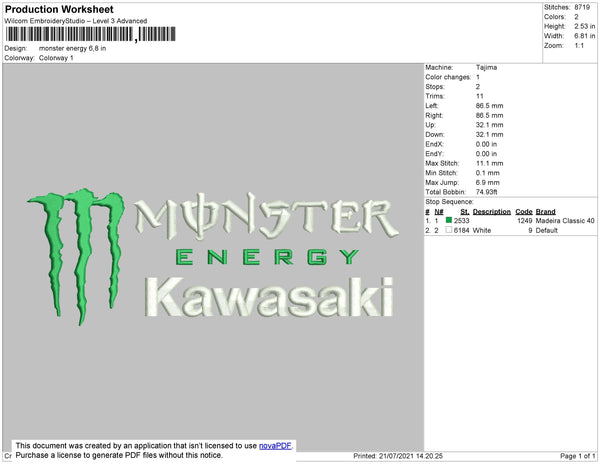This screenshot has height=464, width=600.
Task: Click the Kawasaki lettering in the design
Action: (269, 297)
